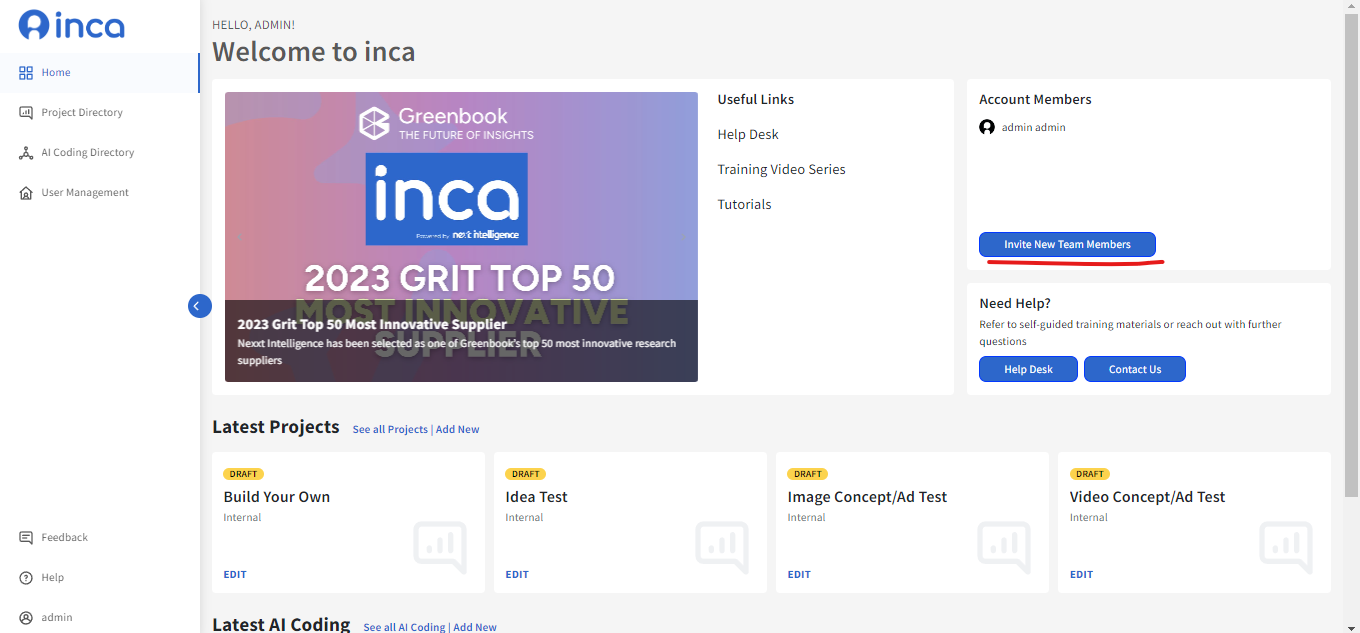
Task: Click the admin admin member name
Action: pos(1033,127)
